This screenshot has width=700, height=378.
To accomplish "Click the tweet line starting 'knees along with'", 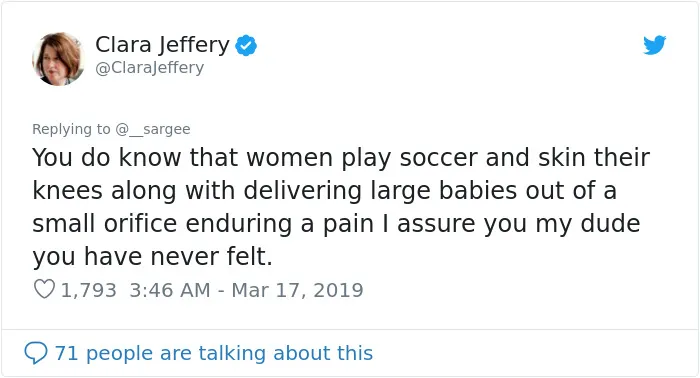I will 325,191.
